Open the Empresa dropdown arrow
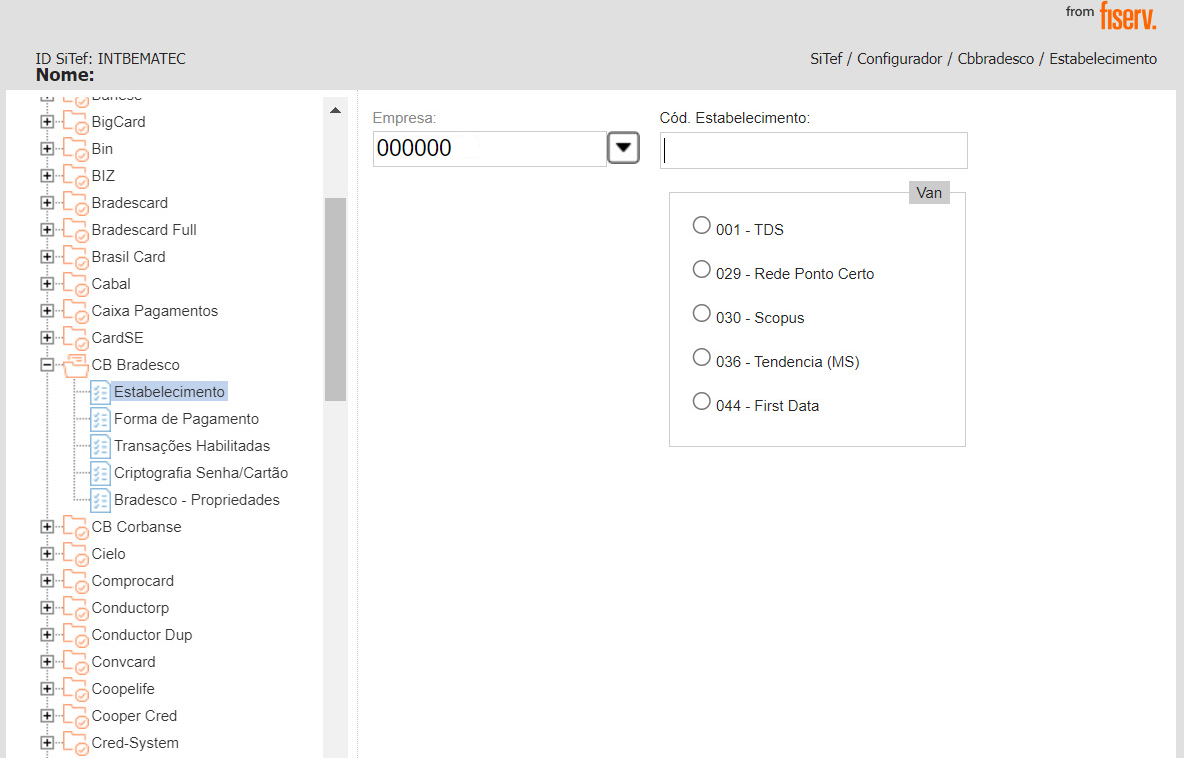Screen dimensions: 1184x758 (x=624, y=147)
